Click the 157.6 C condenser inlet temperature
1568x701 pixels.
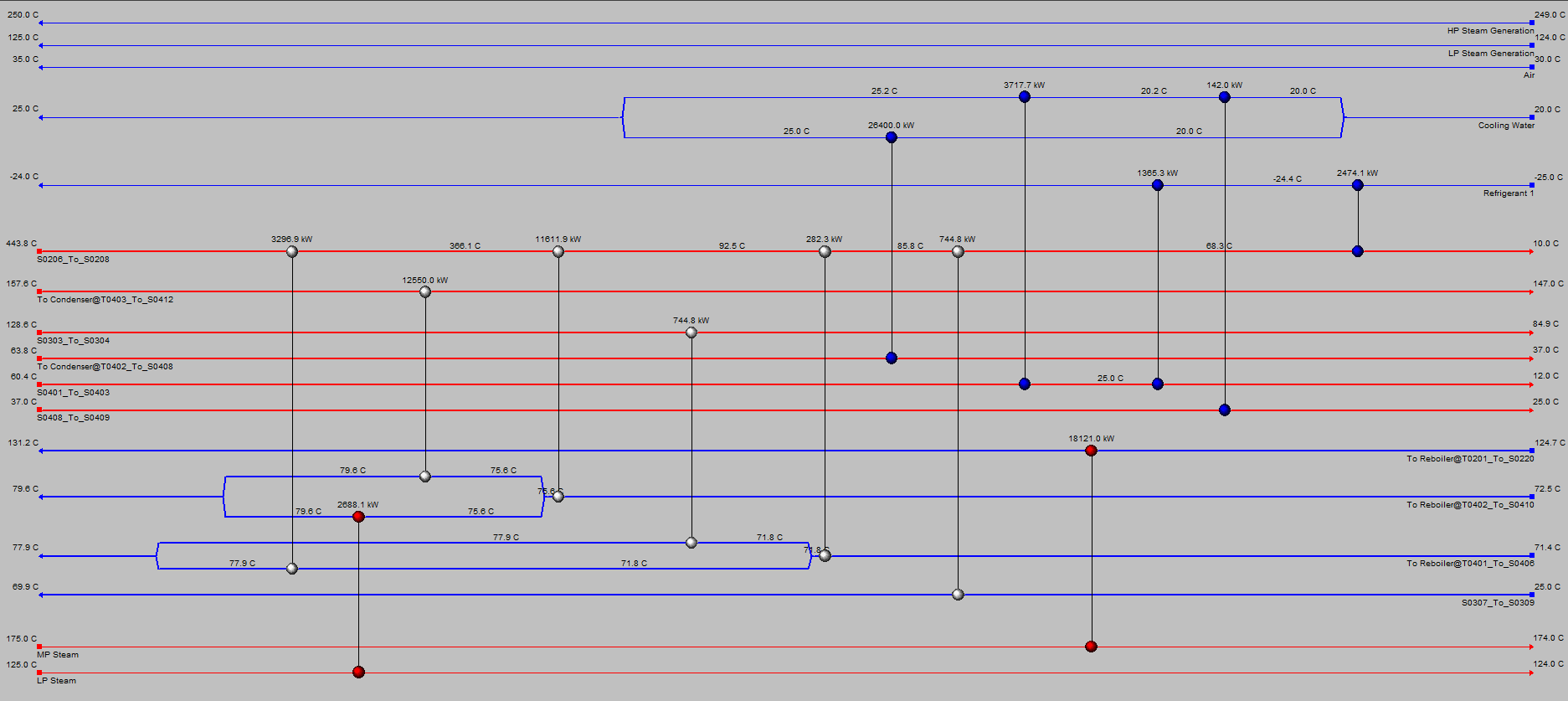click(22, 284)
